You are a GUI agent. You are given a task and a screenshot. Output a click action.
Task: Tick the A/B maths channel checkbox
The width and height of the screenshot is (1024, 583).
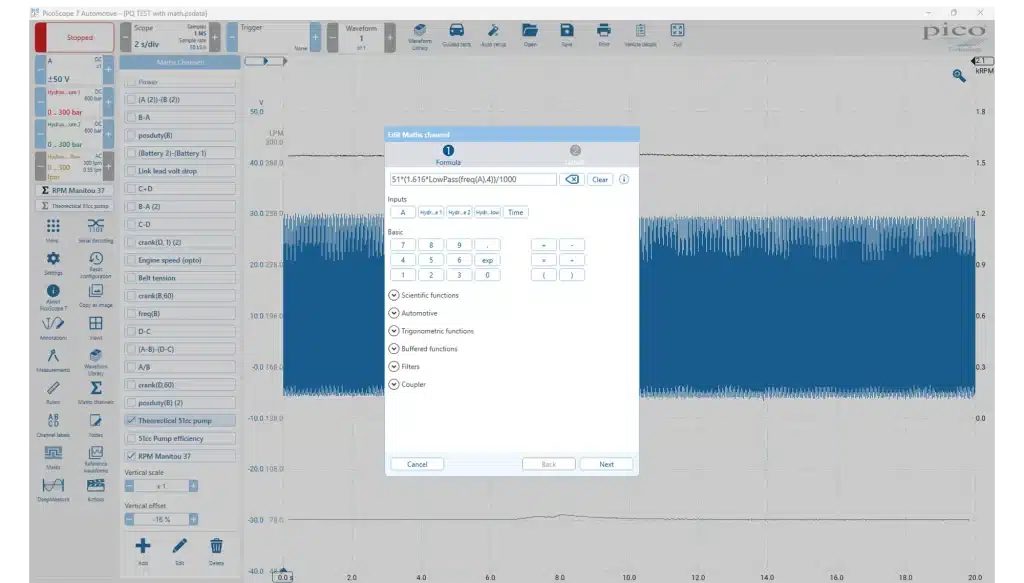click(131, 367)
